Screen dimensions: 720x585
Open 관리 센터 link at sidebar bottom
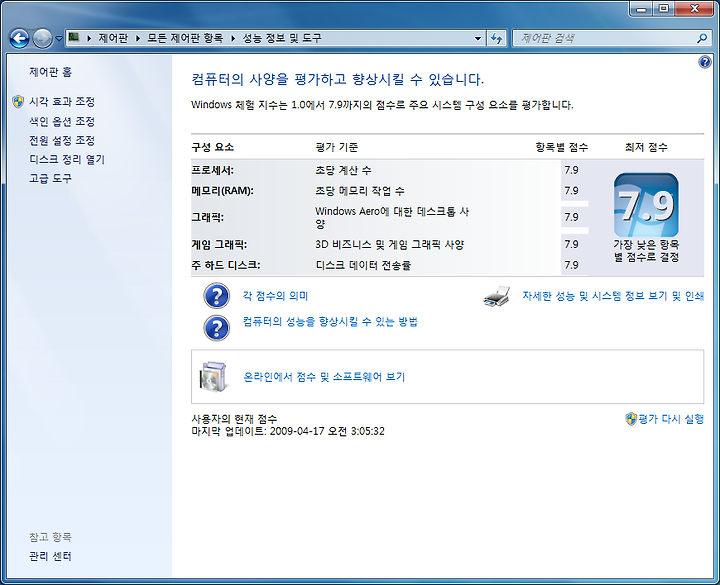point(51,557)
